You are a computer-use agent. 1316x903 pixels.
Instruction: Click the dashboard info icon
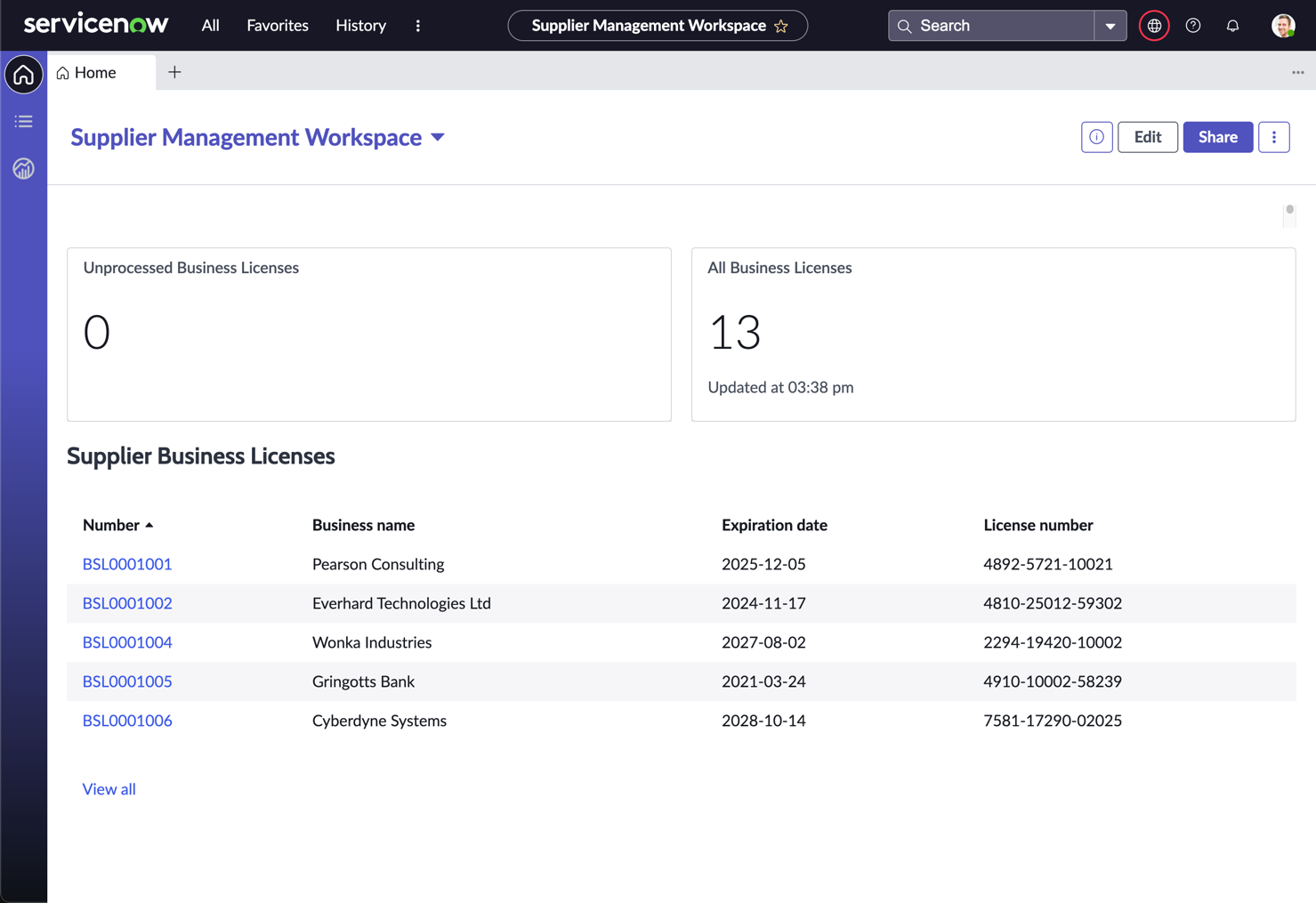coord(1096,137)
